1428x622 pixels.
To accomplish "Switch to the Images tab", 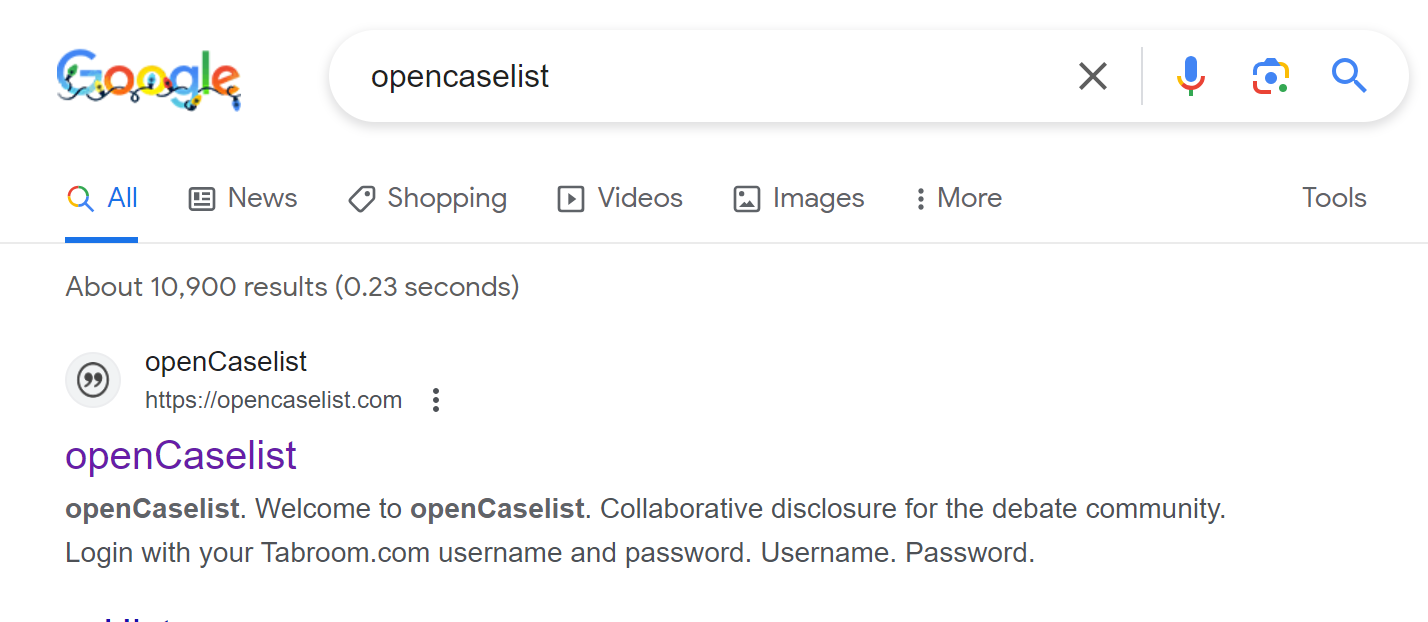I will [x=798, y=198].
